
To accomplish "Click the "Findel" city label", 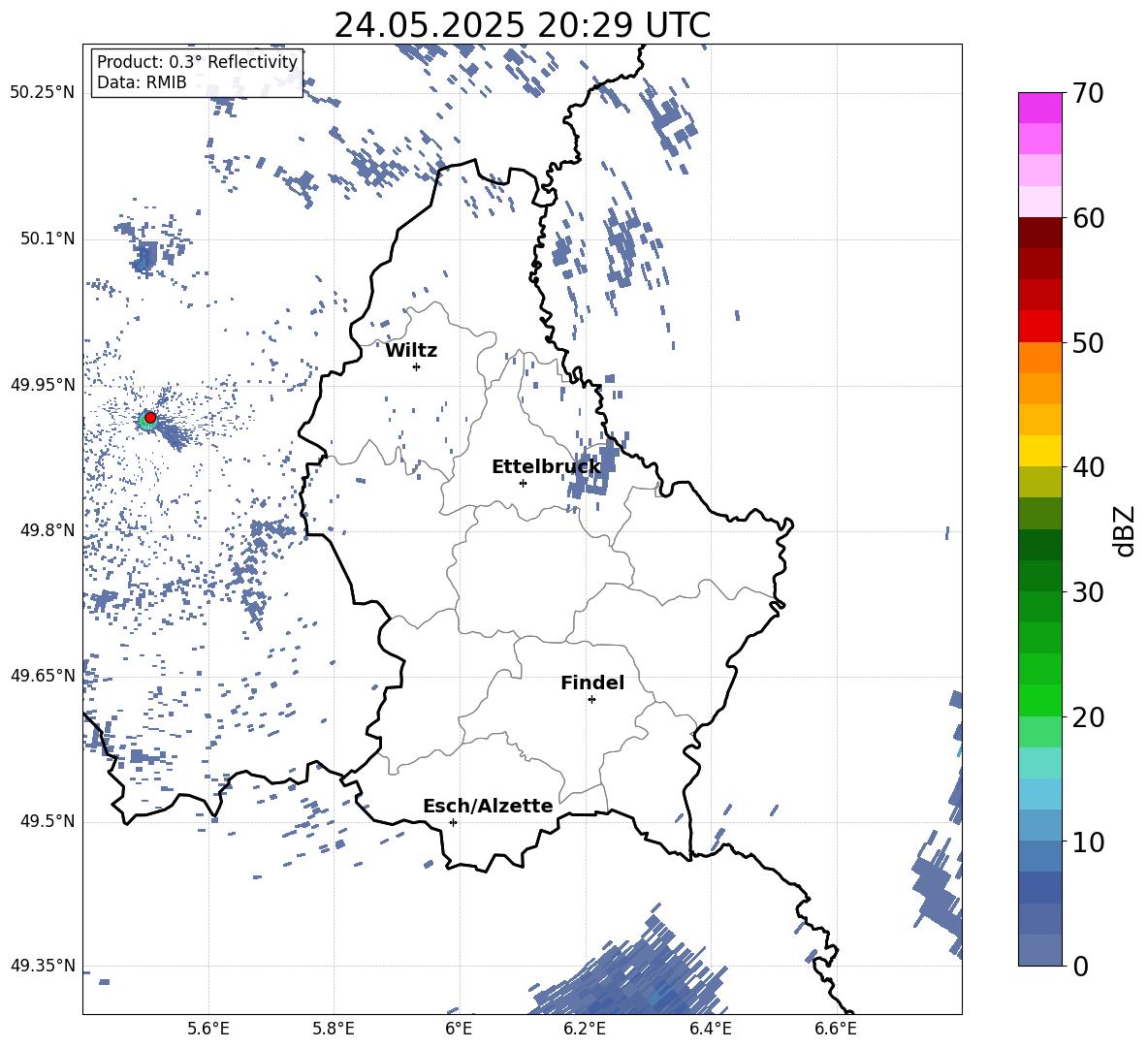I will click(592, 683).
